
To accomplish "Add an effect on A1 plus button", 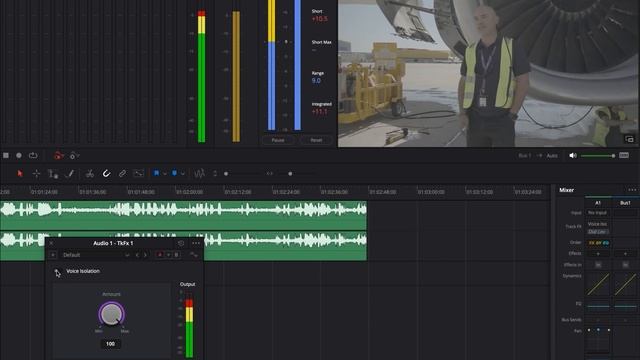I will point(598,254).
